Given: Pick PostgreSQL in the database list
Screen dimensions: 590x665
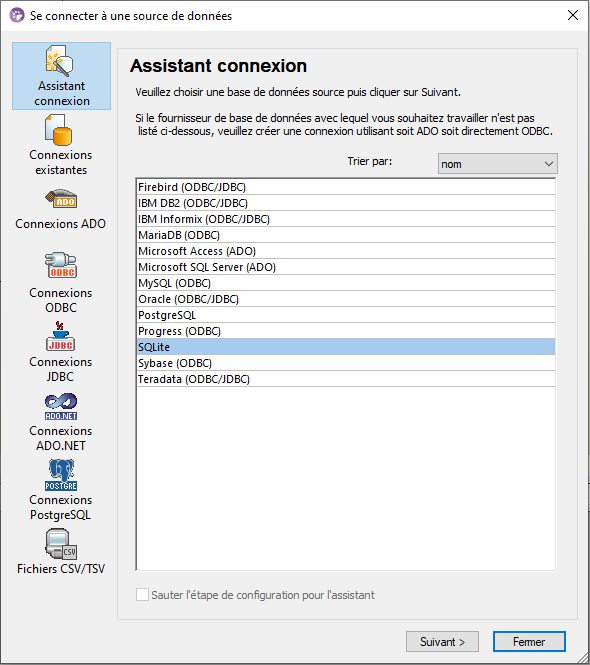Looking at the screenshot, I should coord(346,315).
